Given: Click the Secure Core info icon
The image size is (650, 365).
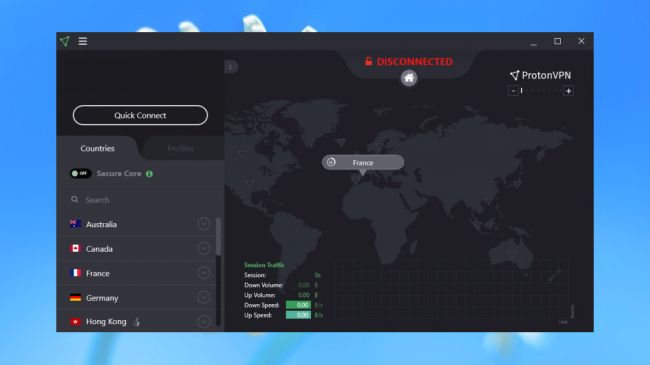Looking at the screenshot, I should tap(149, 174).
